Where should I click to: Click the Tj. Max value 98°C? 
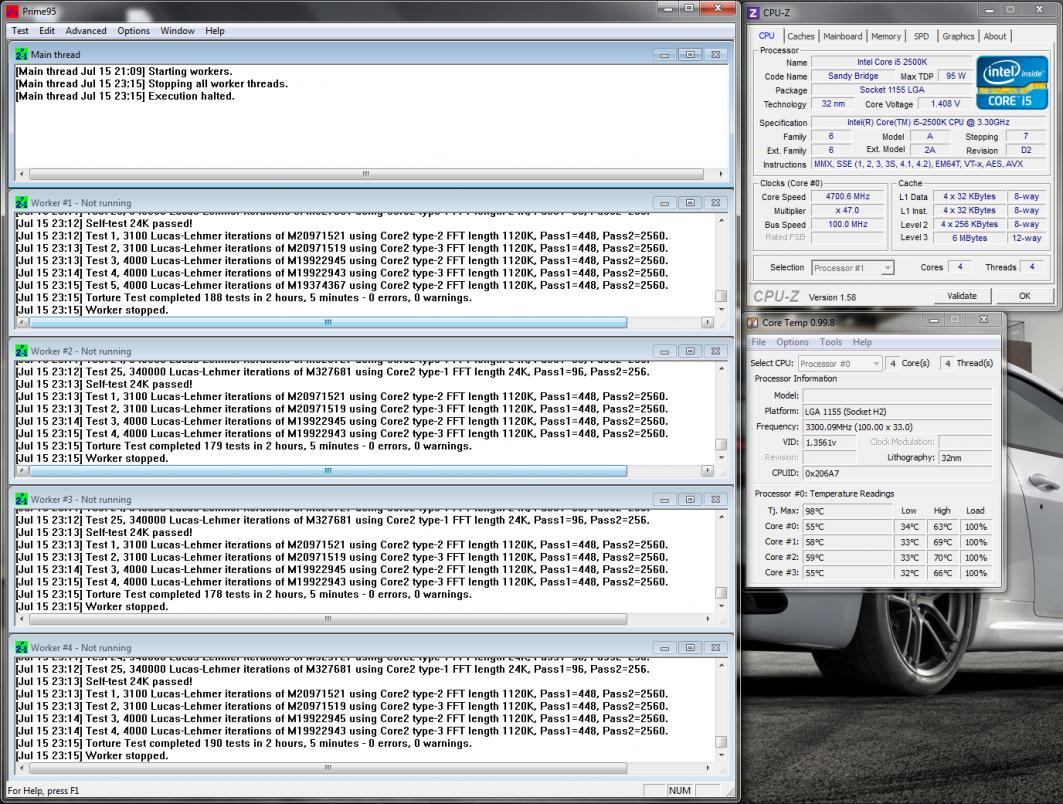pos(847,511)
